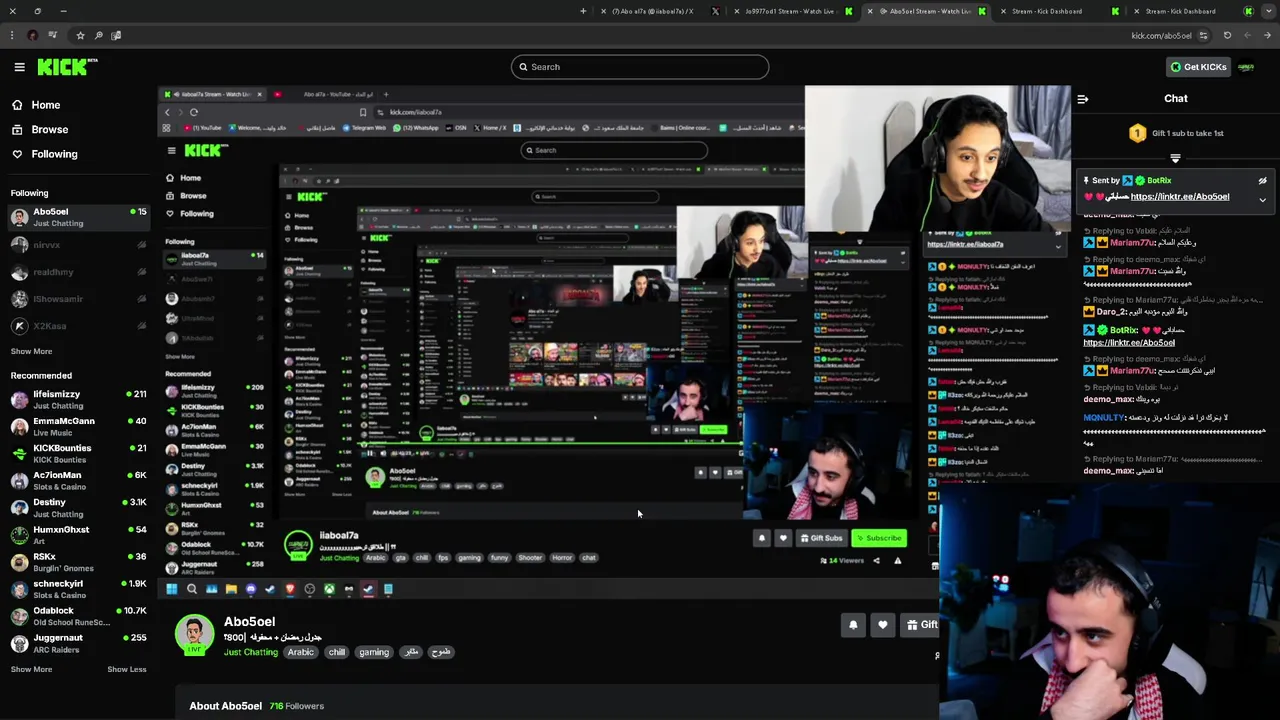Open Abo5oel in the Following list

point(78,217)
